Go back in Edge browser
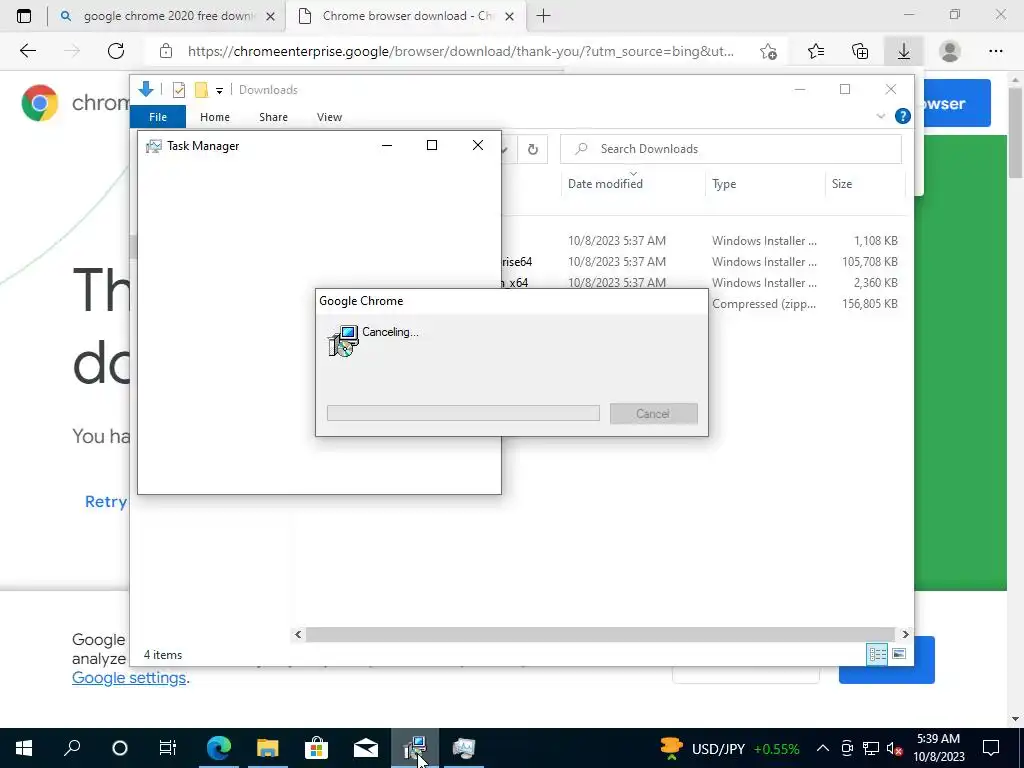This screenshot has height=768, width=1024. pyautogui.click(x=27, y=51)
